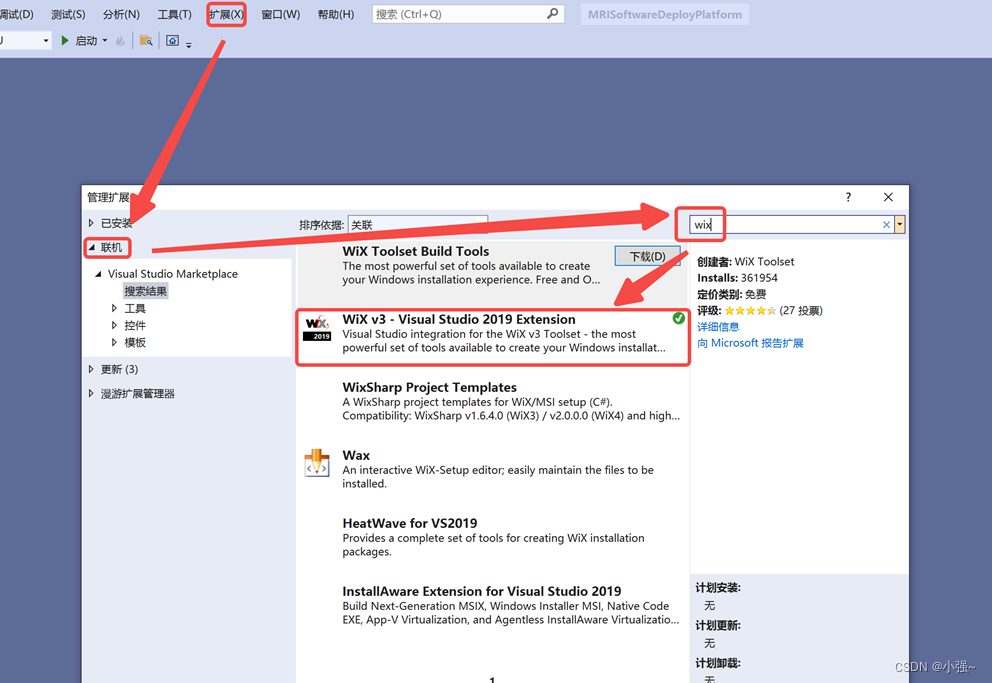The width and height of the screenshot is (992, 683).
Task: Click the green installed checkmark icon
Action: coord(678,318)
